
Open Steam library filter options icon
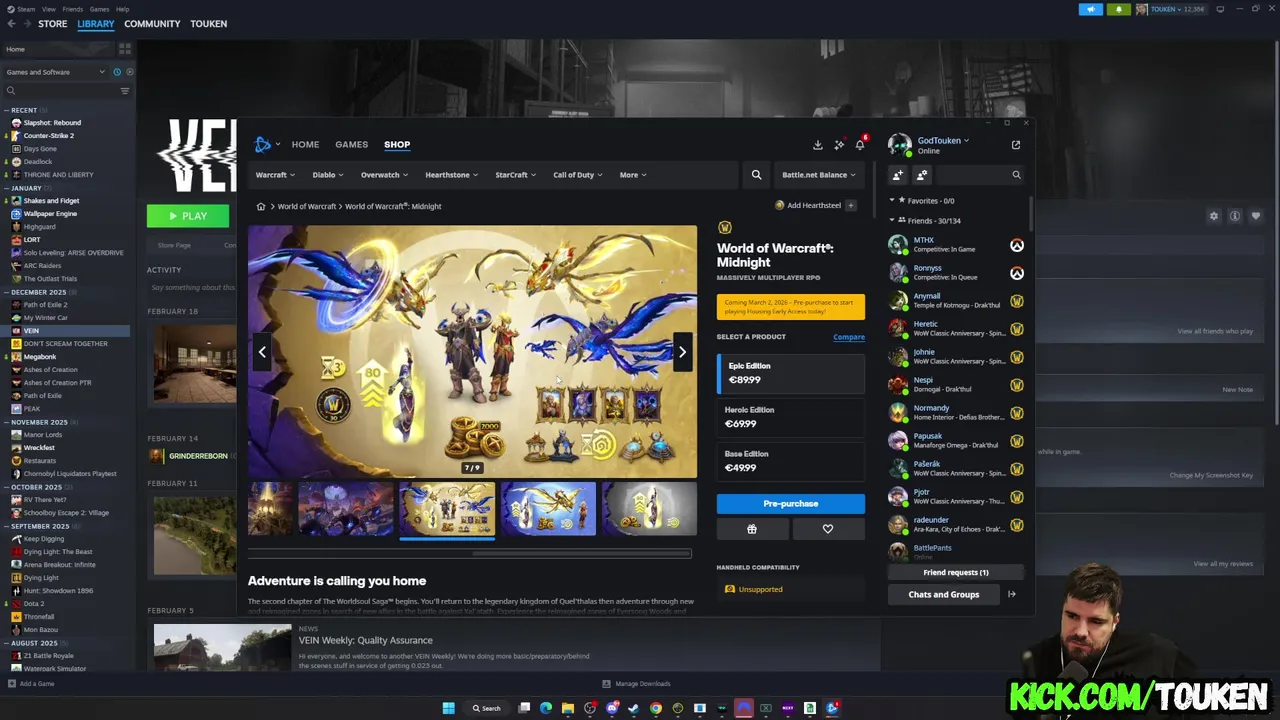tap(125, 91)
